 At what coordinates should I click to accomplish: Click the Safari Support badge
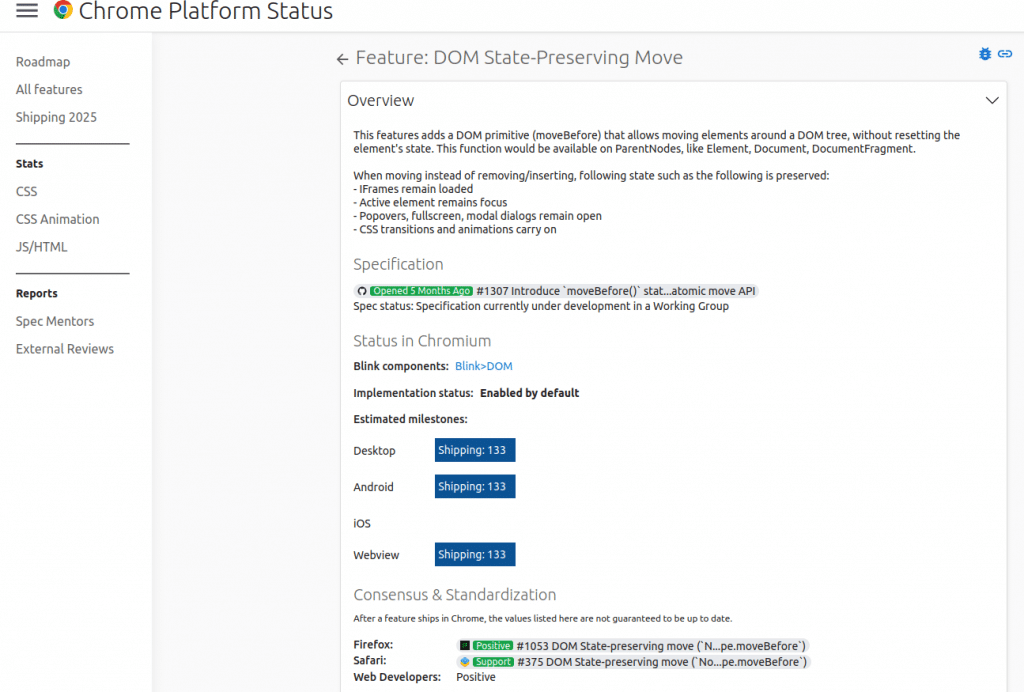click(493, 662)
